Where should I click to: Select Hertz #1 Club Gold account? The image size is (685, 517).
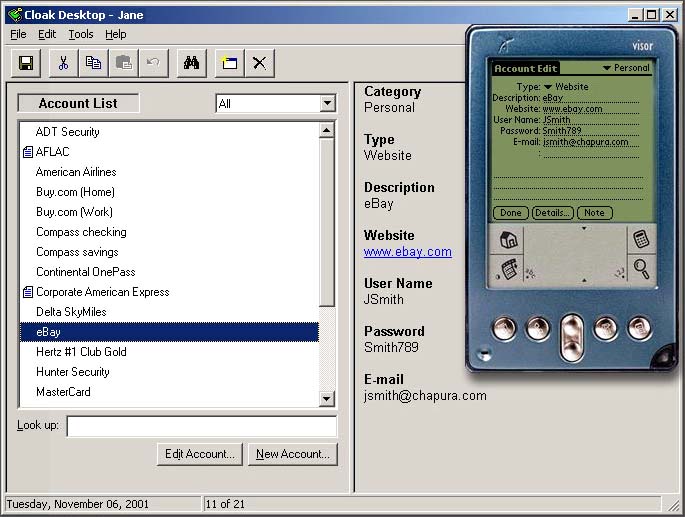click(170, 352)
